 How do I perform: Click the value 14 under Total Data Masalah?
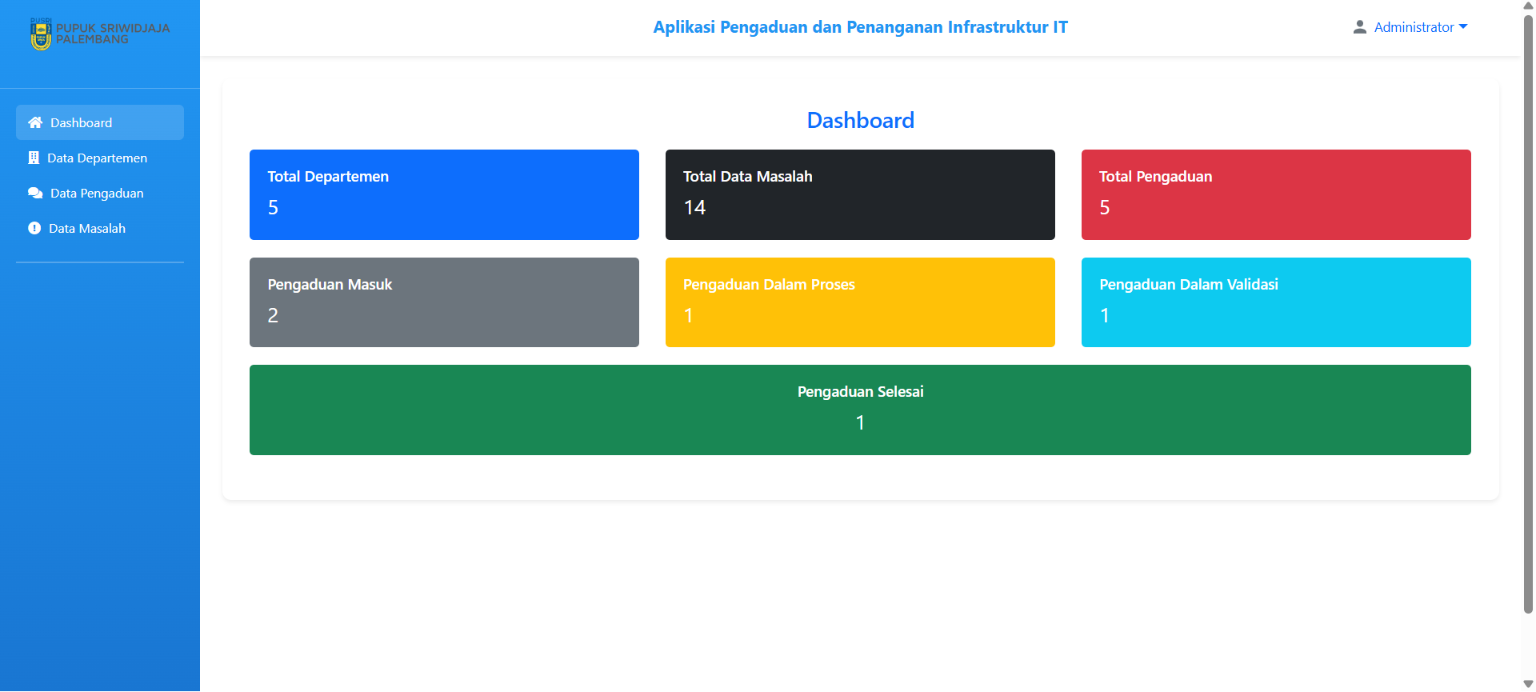pos(695,207)
